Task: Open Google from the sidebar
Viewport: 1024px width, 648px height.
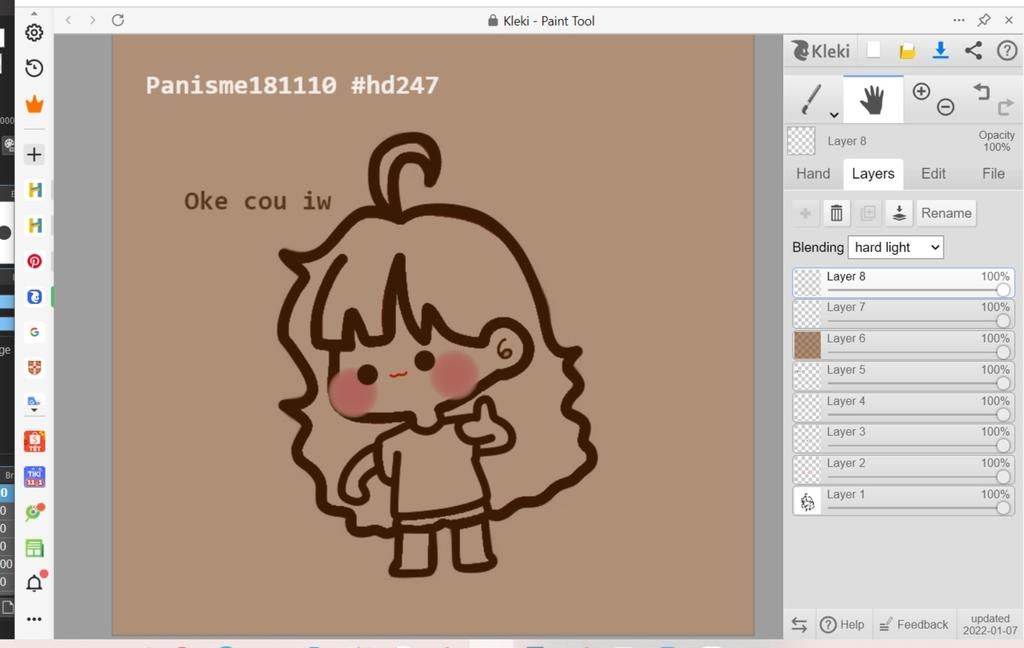Action: 35,332
